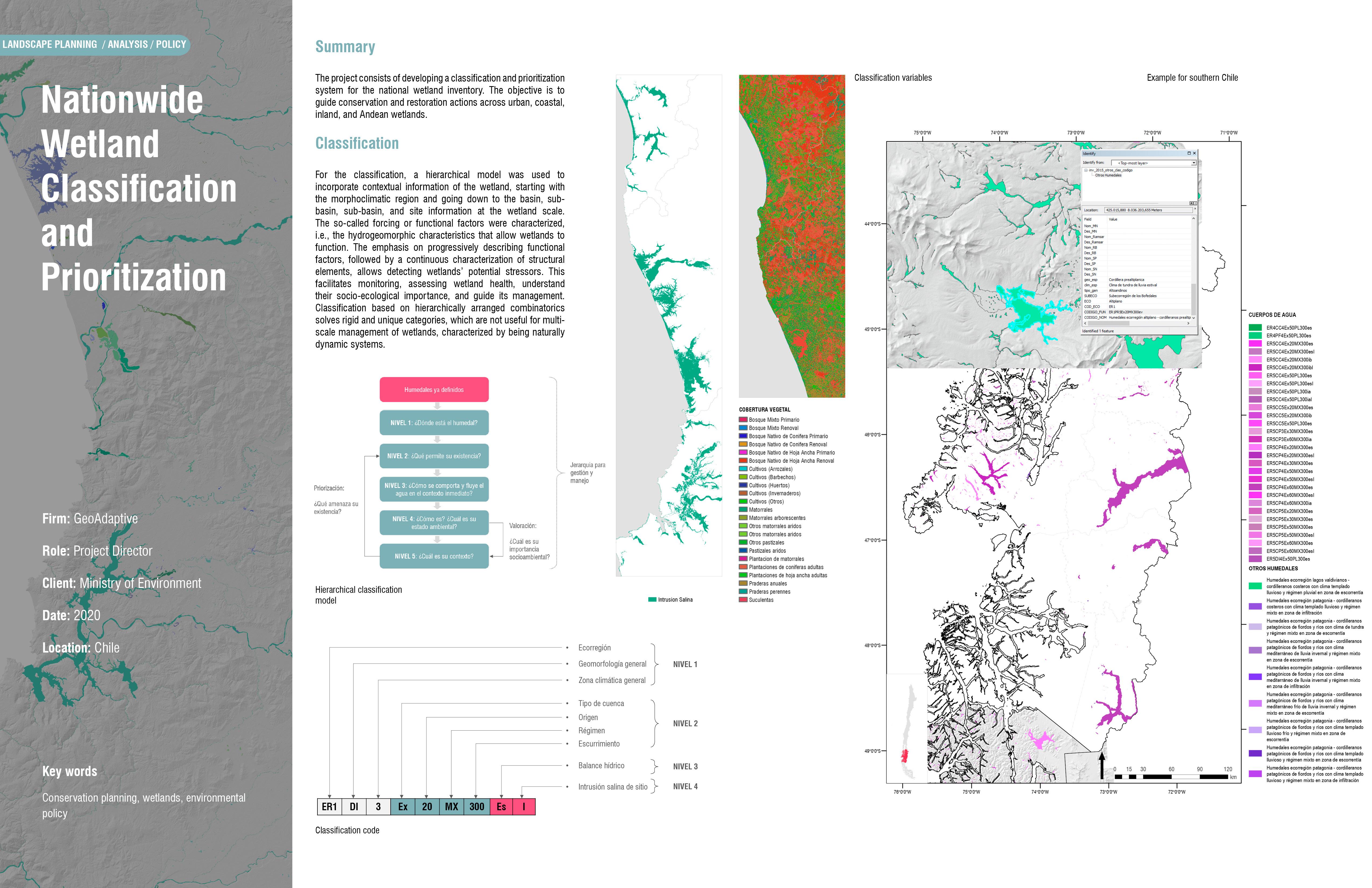Click the 'Bosque Mixto Primario' legend color swatch

[x=743, y=420]
